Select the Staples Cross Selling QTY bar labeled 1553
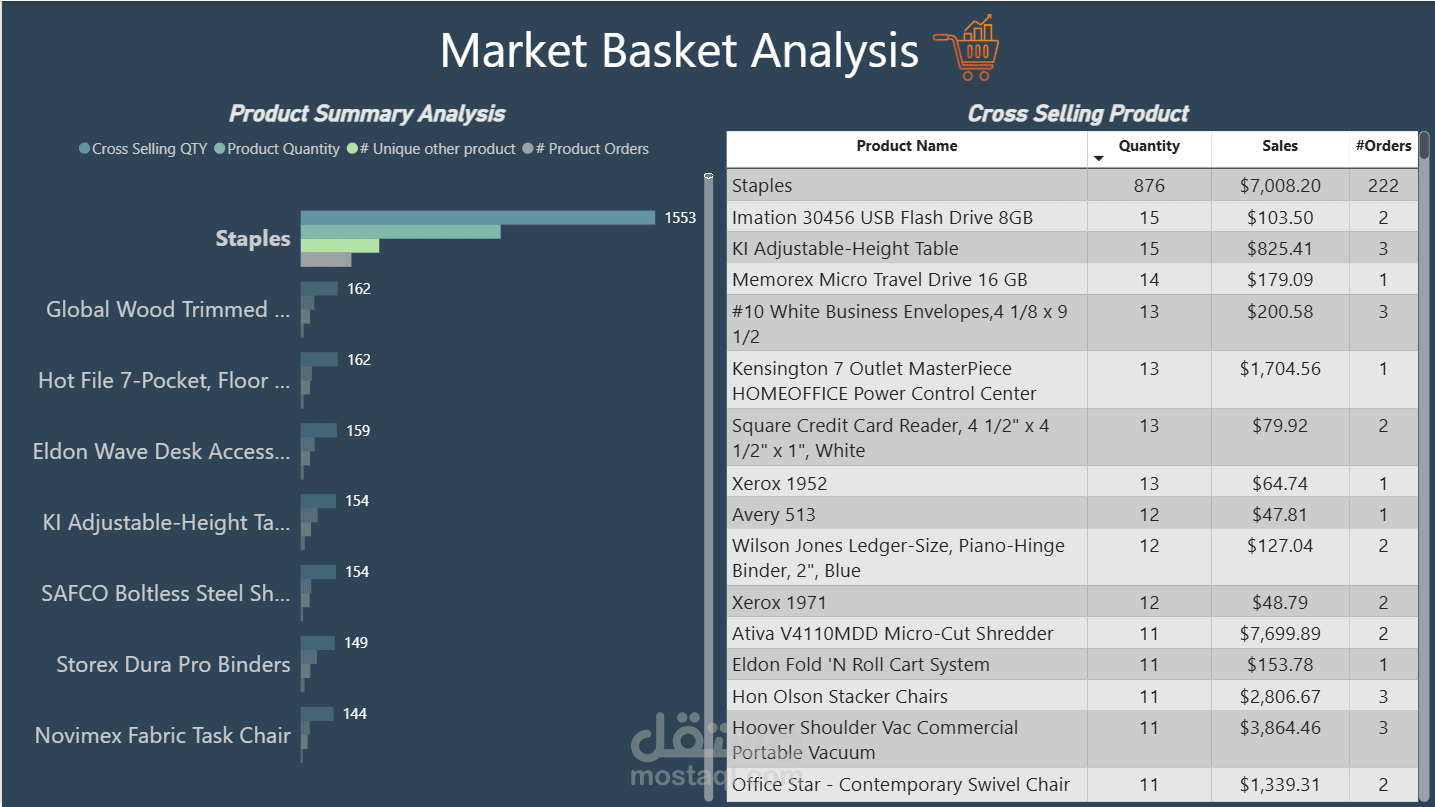The image size is (1435, 807). (x=478, y=218)
